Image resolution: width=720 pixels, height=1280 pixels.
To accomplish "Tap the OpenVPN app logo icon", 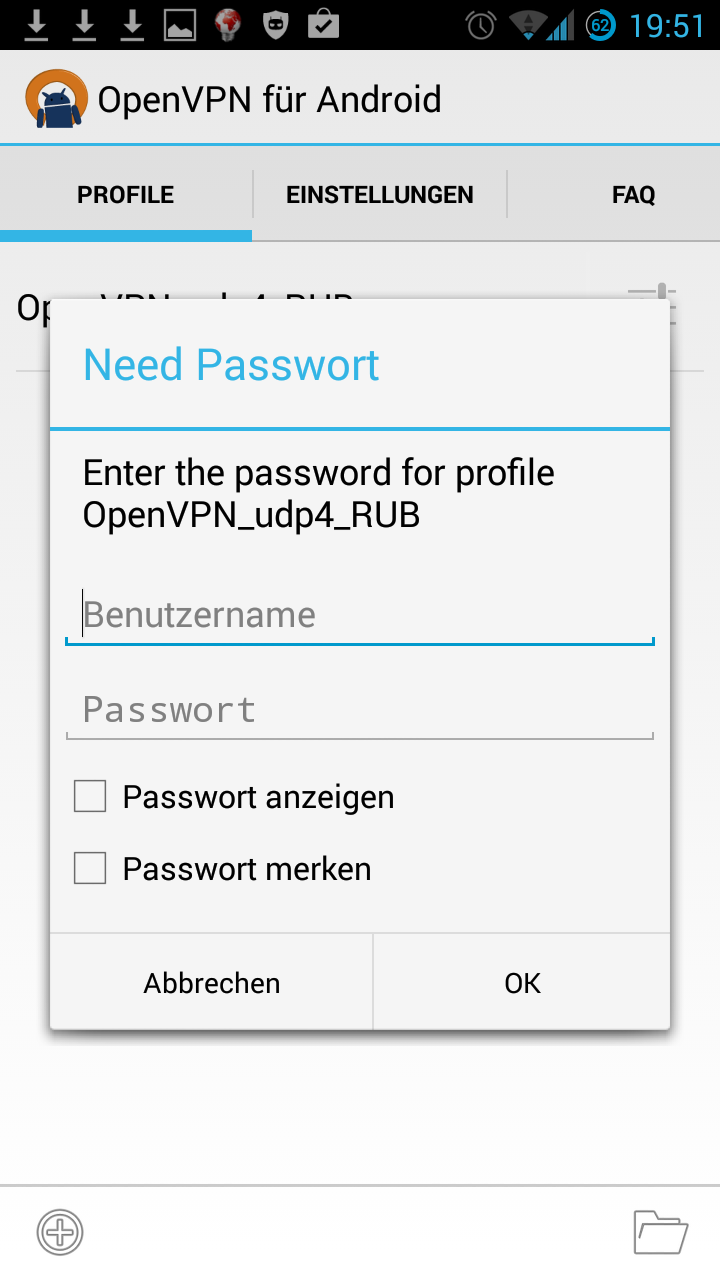I will click(x=56, y=99).
